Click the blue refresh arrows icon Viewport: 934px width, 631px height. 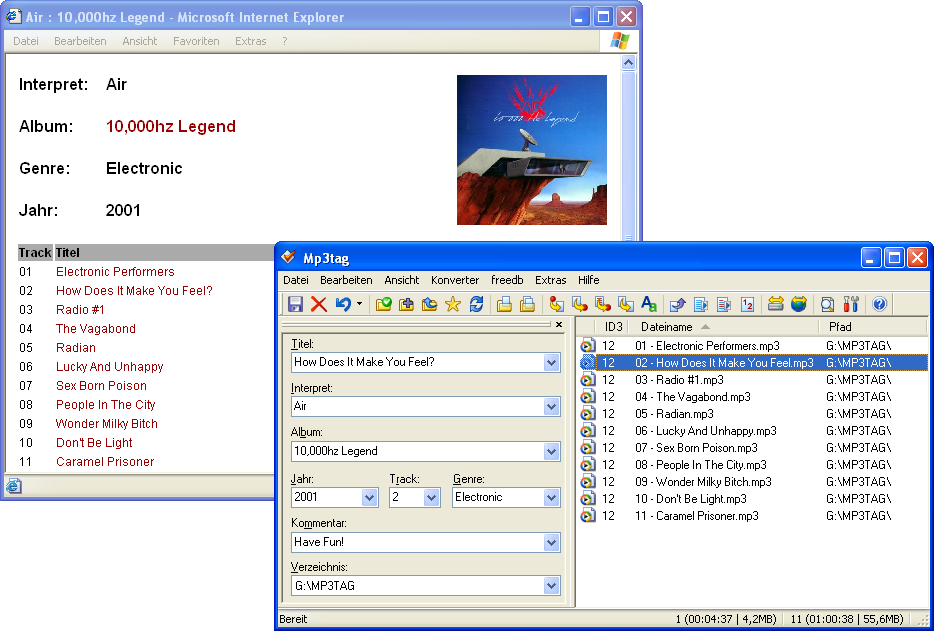click(477, 304)
